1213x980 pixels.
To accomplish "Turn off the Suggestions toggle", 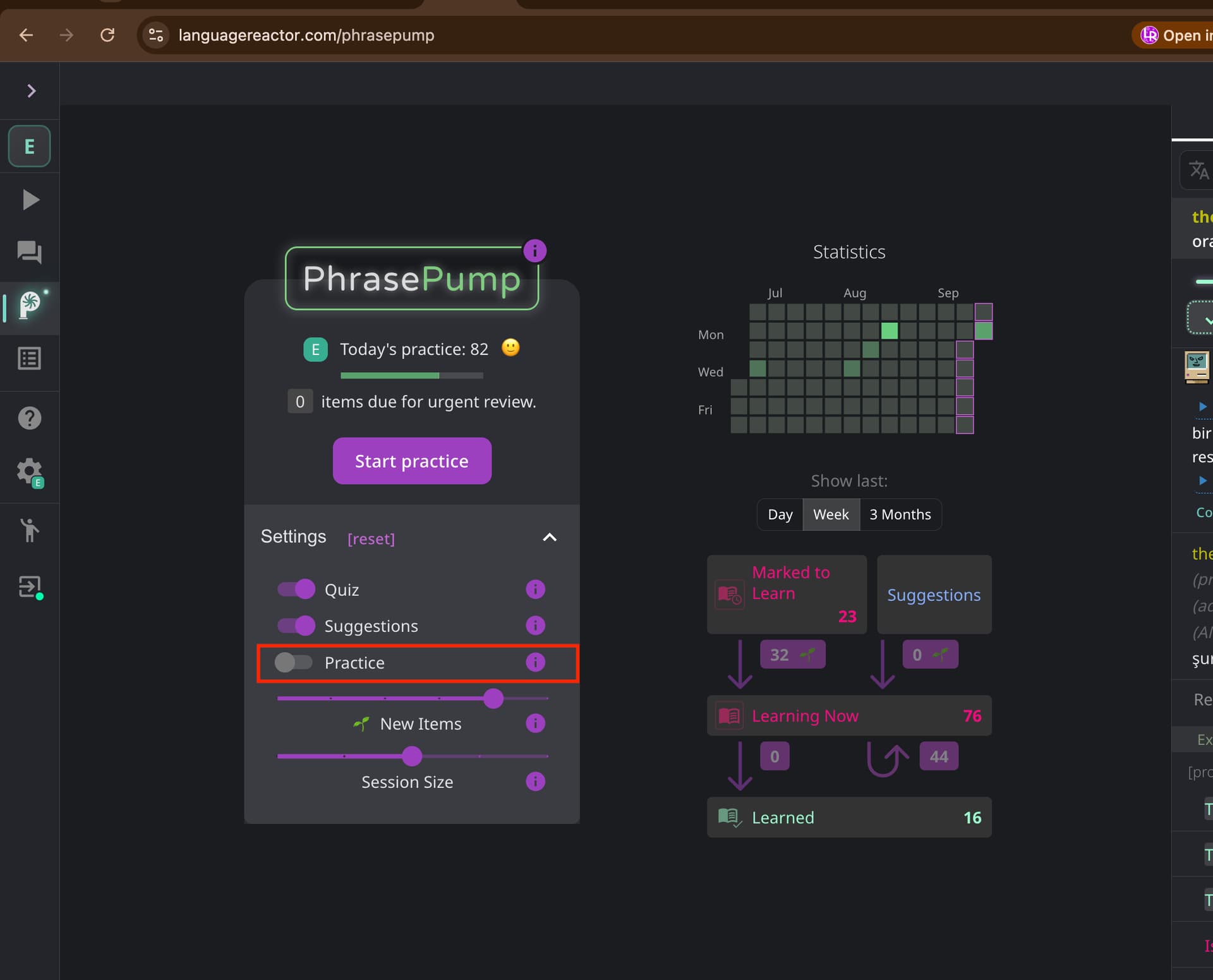I will (296, 626).
